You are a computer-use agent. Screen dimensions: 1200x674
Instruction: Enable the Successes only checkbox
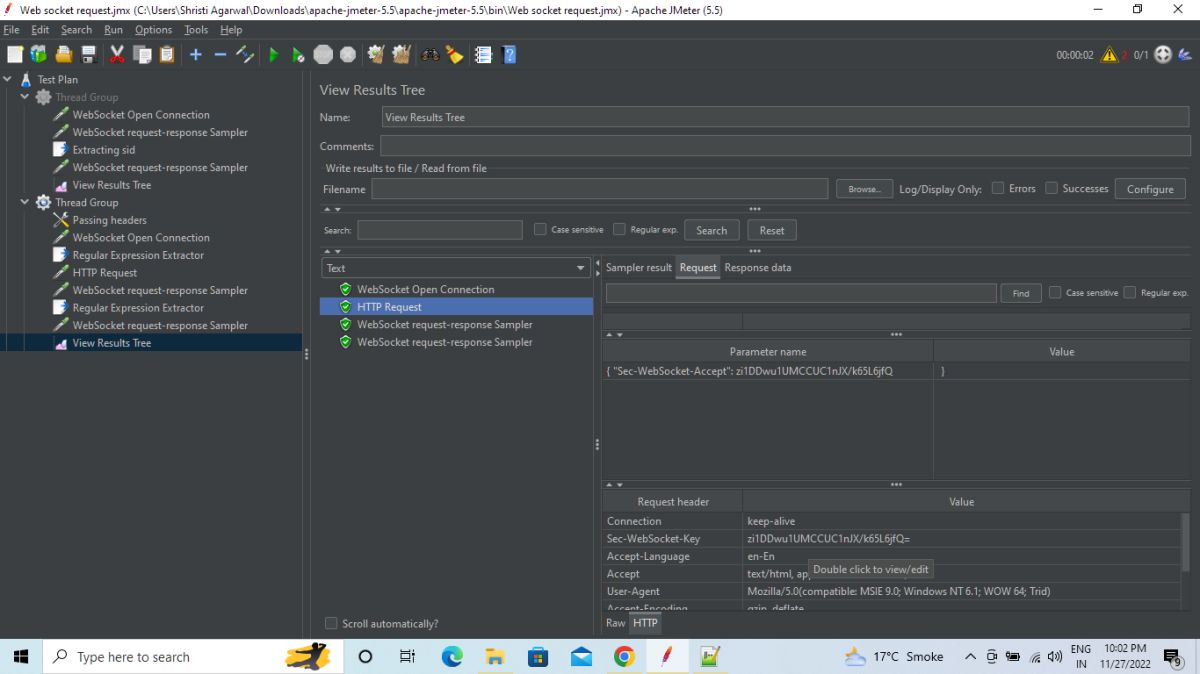coord(1051,188)
